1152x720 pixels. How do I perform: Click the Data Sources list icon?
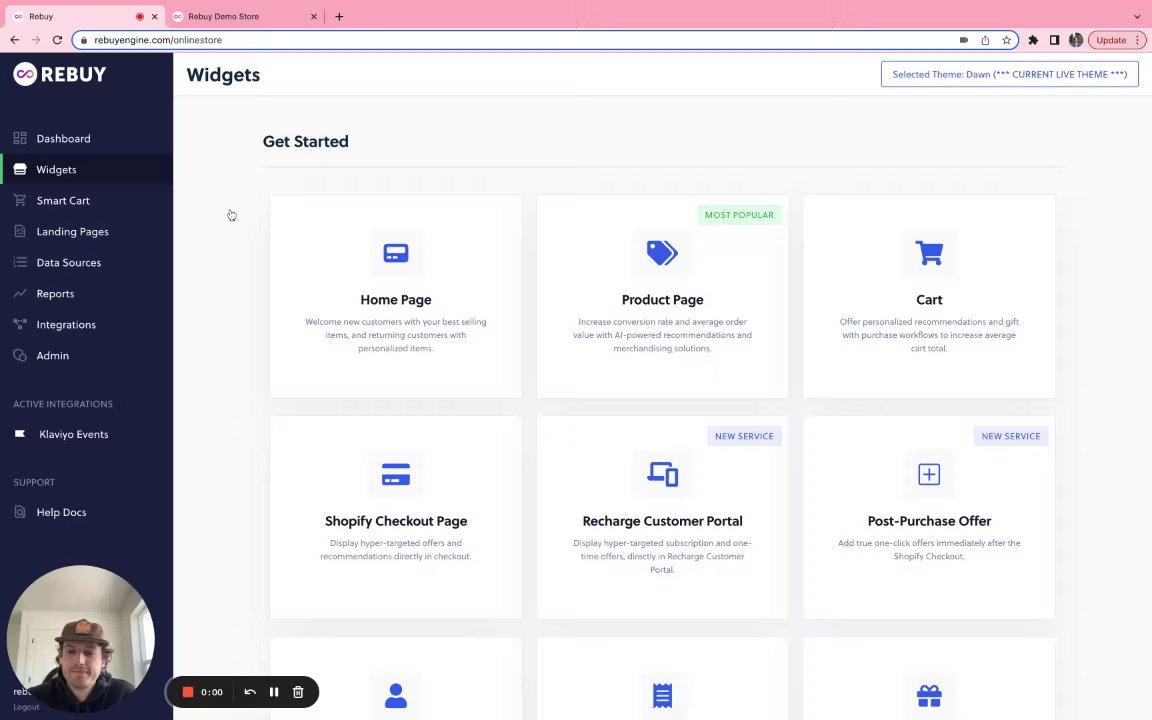(x=20, y=262)
